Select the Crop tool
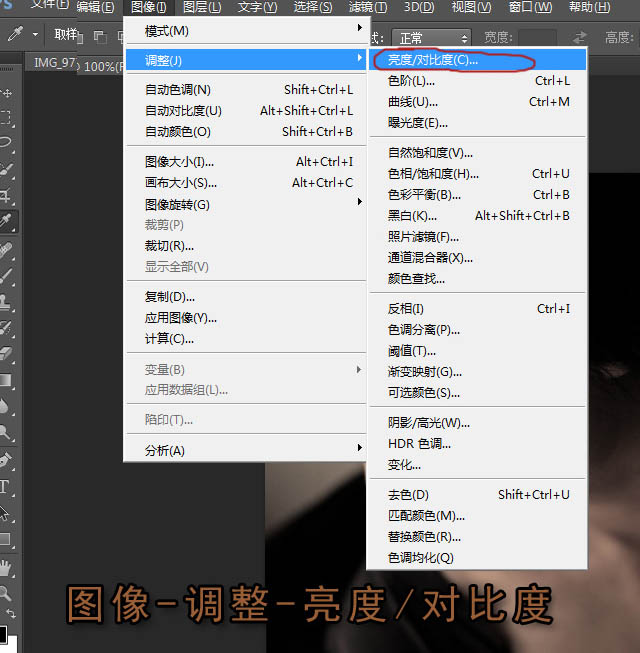The image size is (640, 653). click(7, 195)
